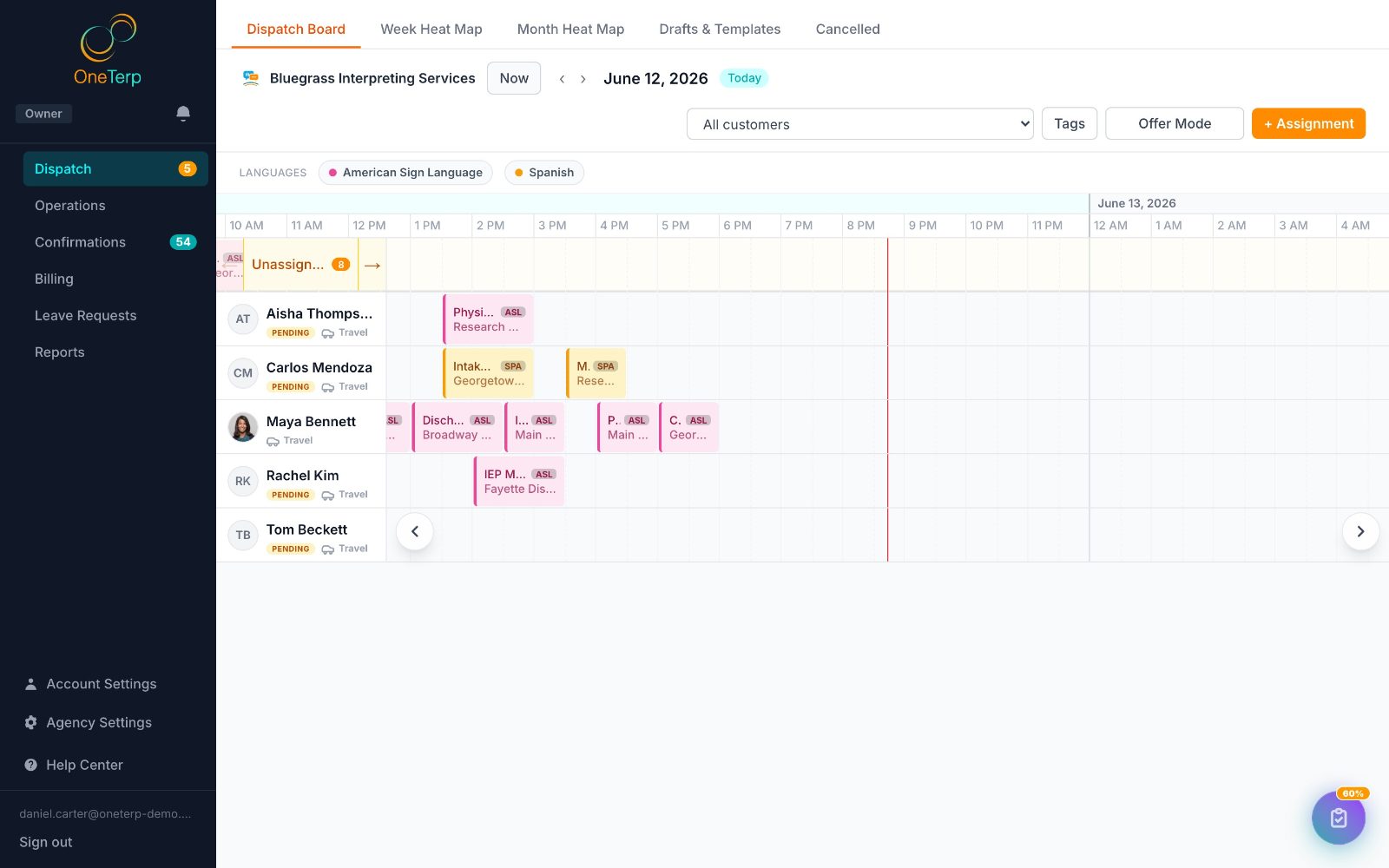
Task: Toggle the American Sign Language filter
Action: point(405,173)
